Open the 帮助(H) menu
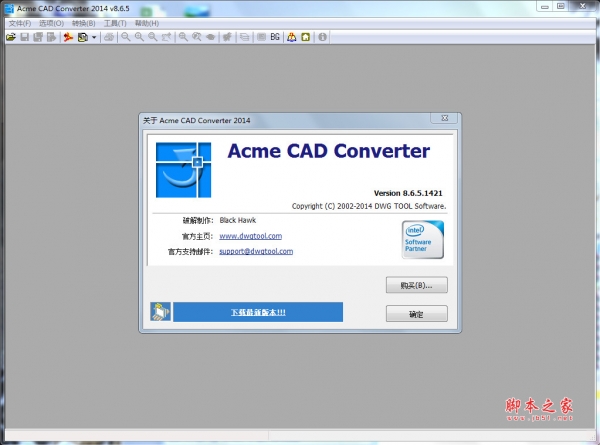600x445 pixels. coord(147,23)
